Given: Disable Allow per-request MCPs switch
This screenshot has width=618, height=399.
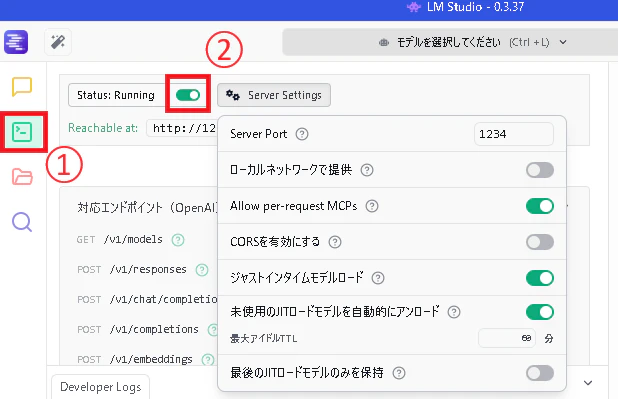Looking at the screenshot, I should click(540, 206).
